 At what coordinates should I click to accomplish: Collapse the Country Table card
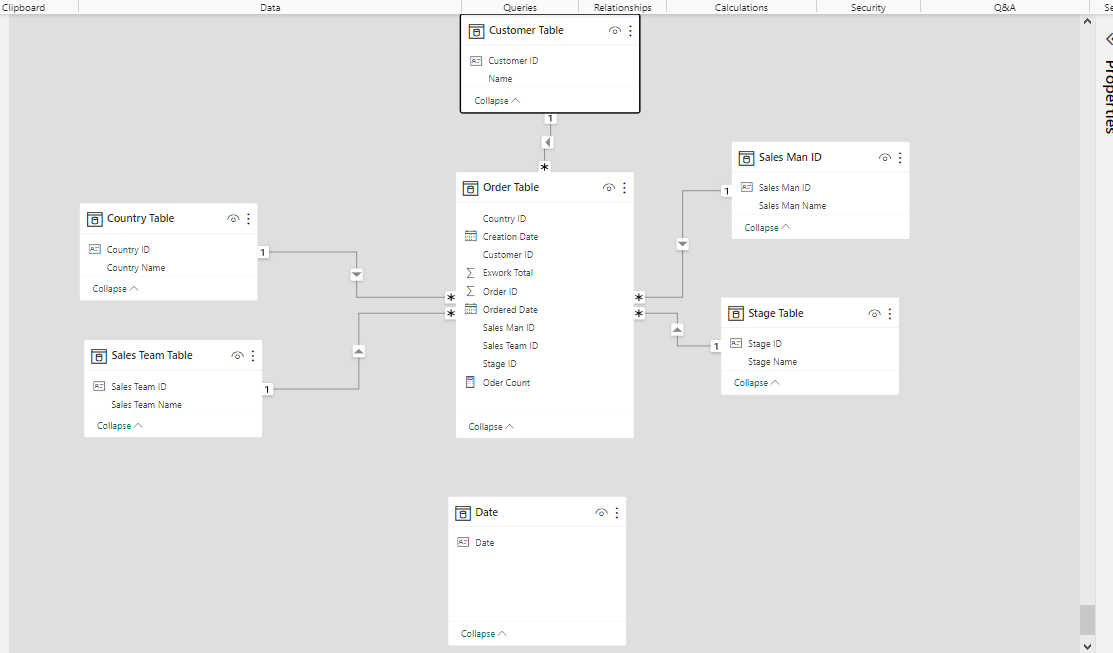(x=115, y=289)
